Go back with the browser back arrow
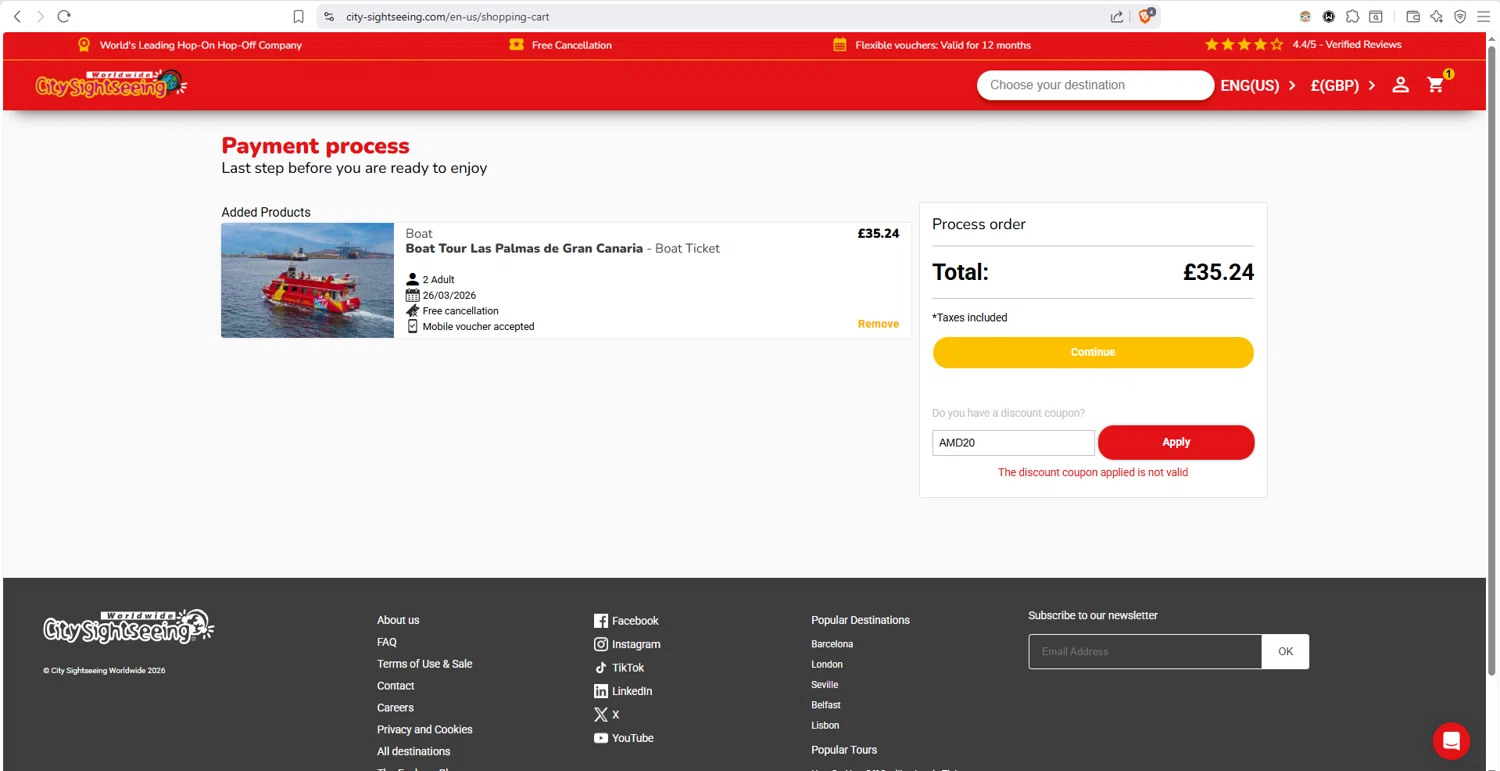1500x771 pixels. [17, 16]
